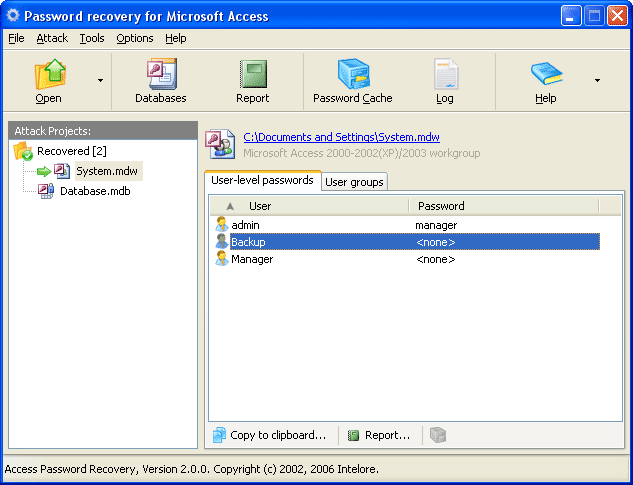Viewport: 633px width, 485px height.
Task: Maximize the Password recovery window
Action: click(x=594, y=16)
